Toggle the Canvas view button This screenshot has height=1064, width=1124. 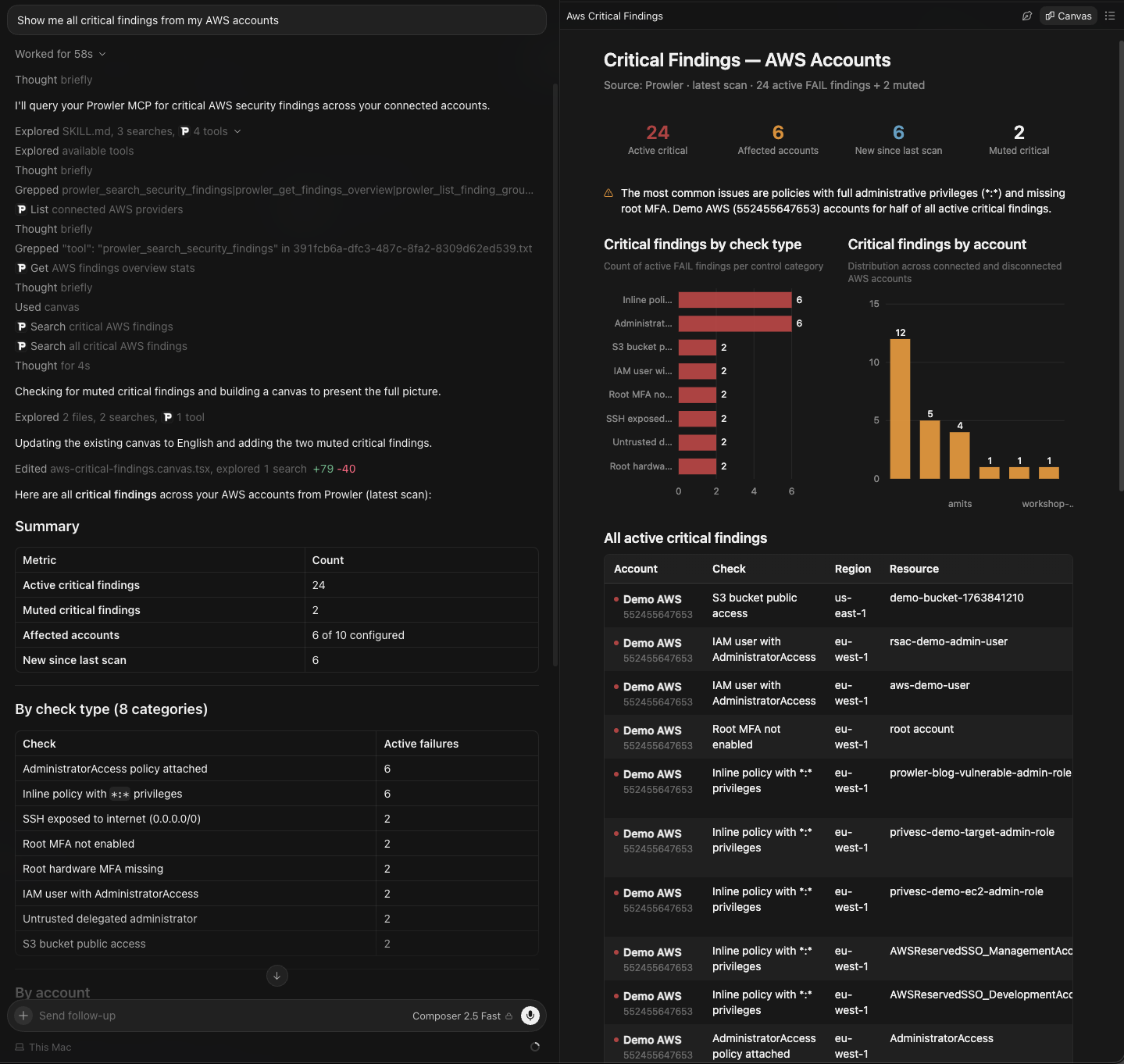point(1069,16)
